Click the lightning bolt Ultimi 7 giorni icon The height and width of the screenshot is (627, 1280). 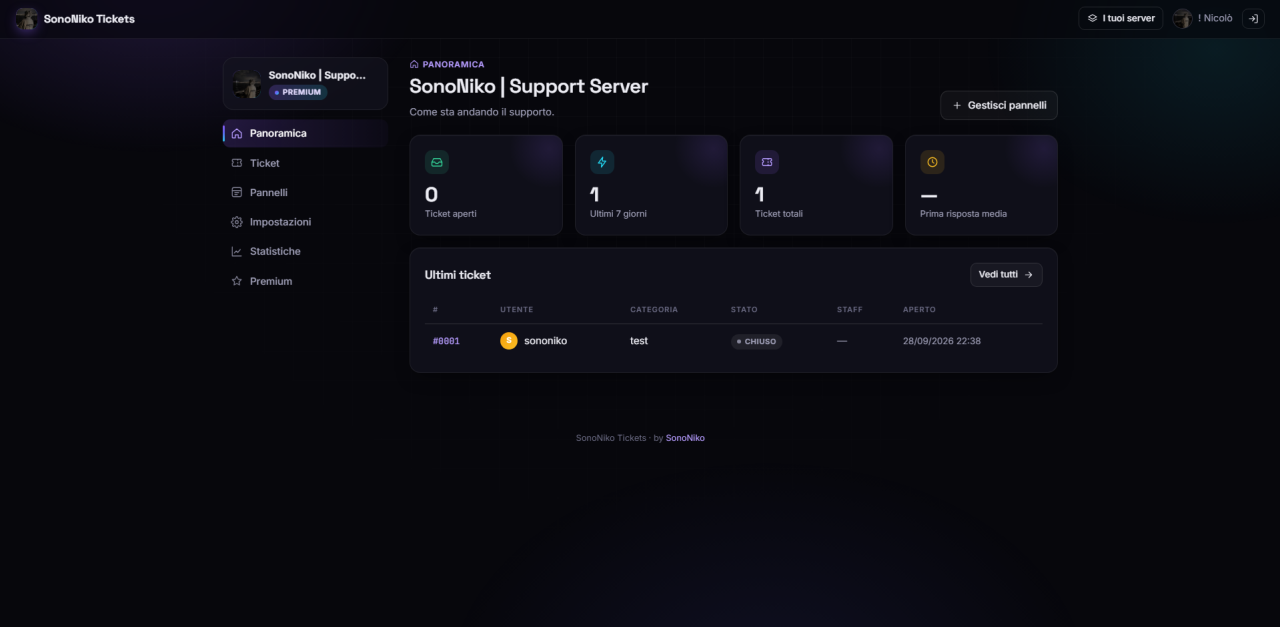[x=602, y=162]
